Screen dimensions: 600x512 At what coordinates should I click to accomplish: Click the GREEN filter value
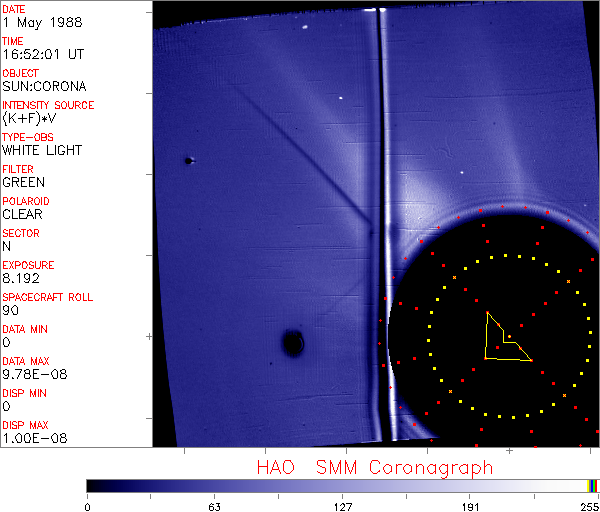tap(23, 183)
